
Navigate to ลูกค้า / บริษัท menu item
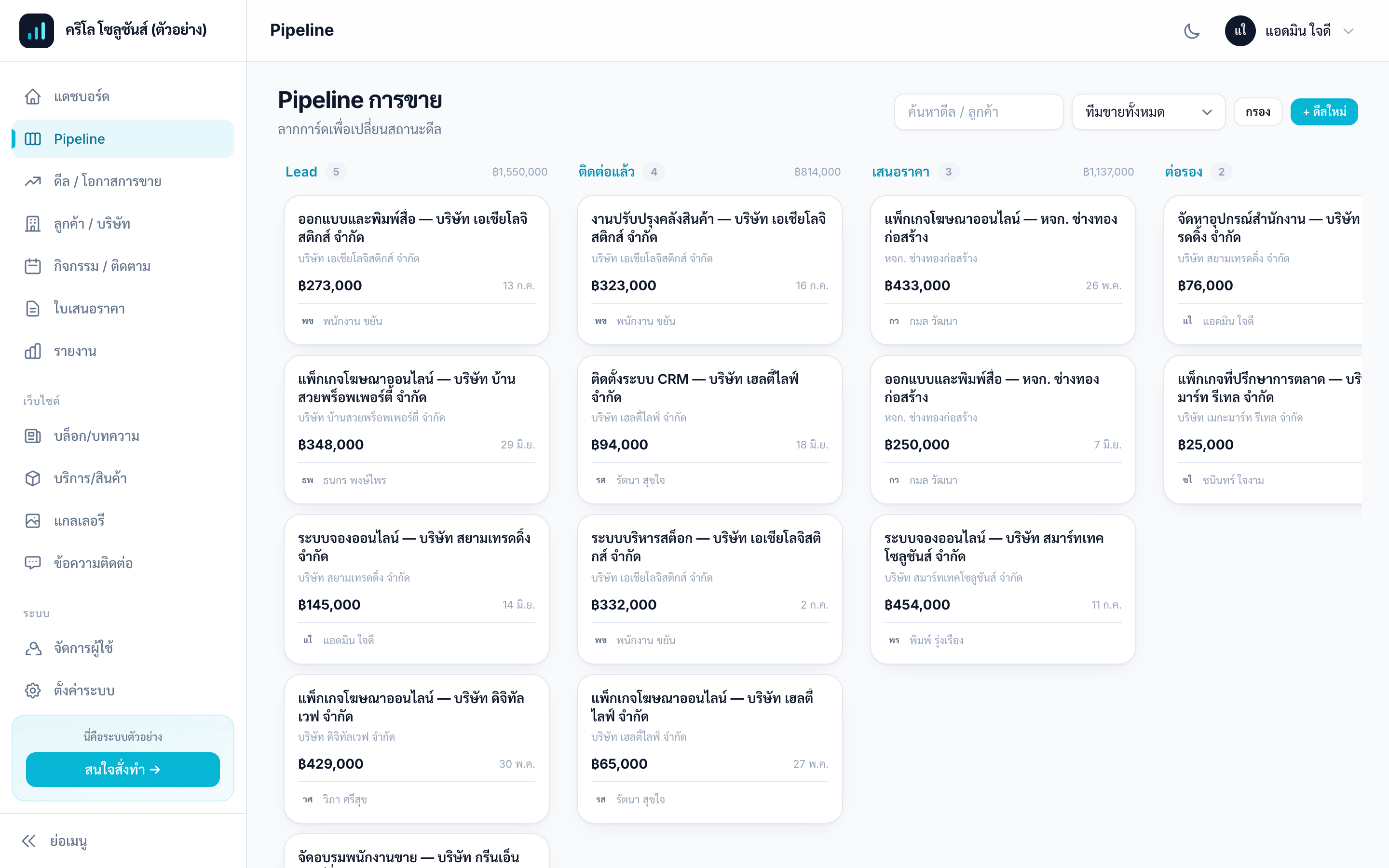[123, 224]
